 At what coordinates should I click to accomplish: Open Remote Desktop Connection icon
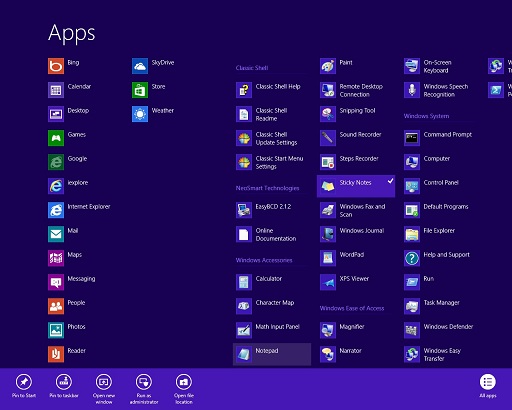pyautogui.click(x=328, y=90)
